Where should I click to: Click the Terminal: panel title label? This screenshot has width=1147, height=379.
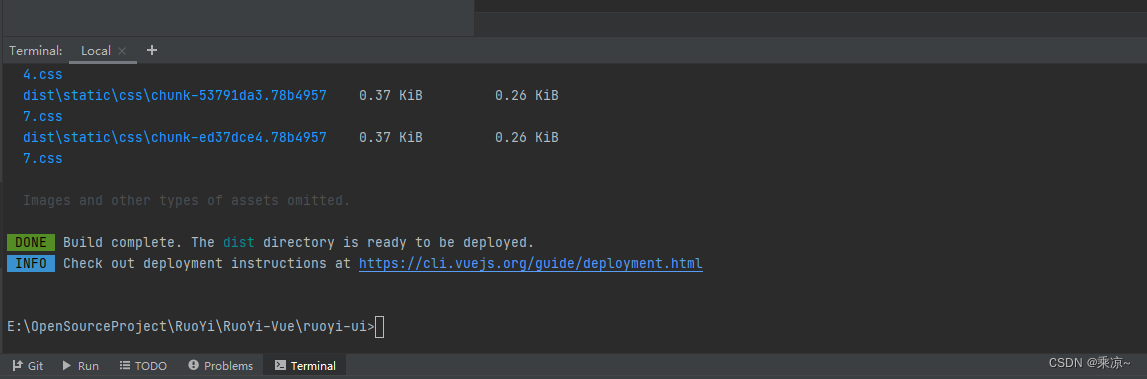point(35,50)
